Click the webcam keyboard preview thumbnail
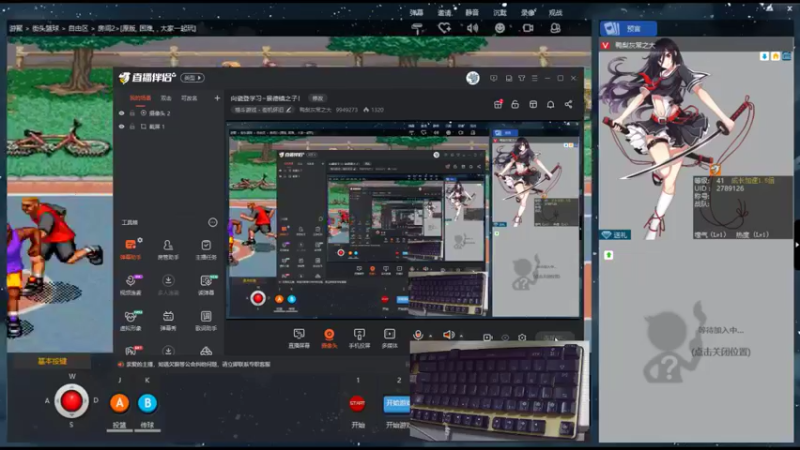The image size is (800, 450). [x=499, y=392]
